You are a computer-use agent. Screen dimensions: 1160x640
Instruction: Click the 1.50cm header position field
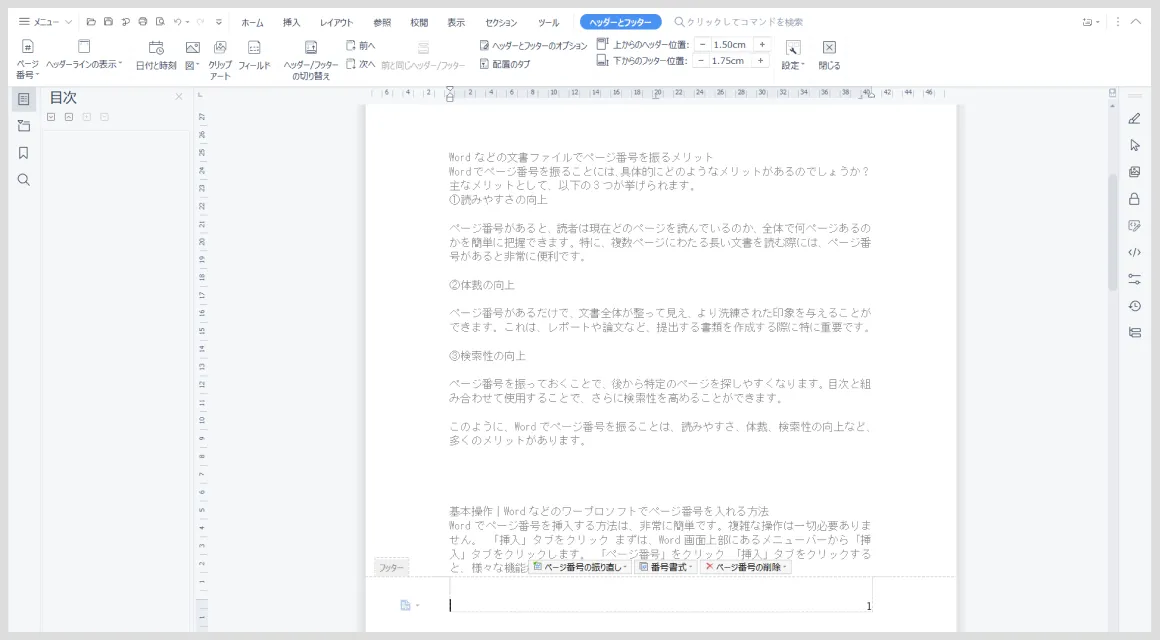pos(730,44)
